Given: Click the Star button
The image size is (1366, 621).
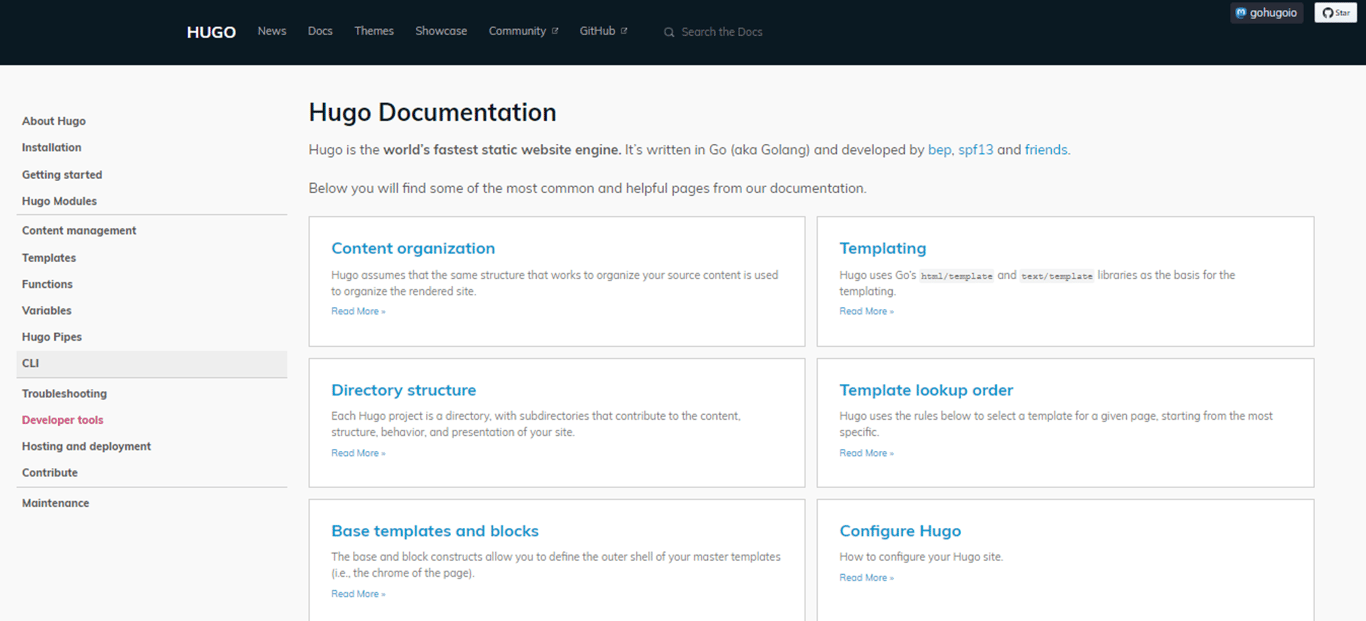Looking at the screenshot, I should point(1335,13).
